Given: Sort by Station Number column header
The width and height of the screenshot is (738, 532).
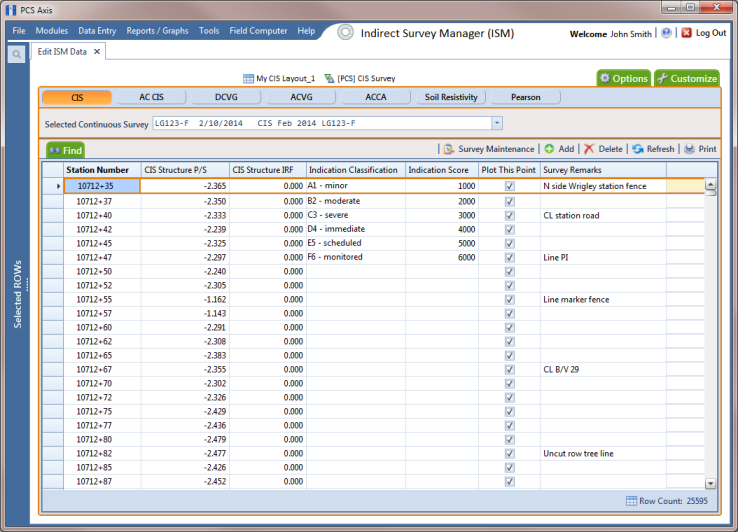Looking at the screenshot, I should 102,170.
